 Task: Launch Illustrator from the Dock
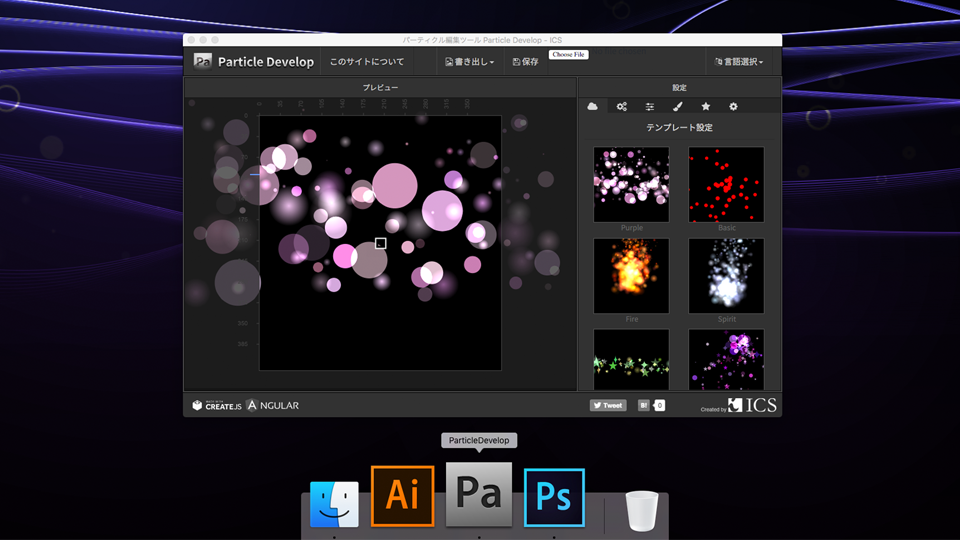click(402, 496)
